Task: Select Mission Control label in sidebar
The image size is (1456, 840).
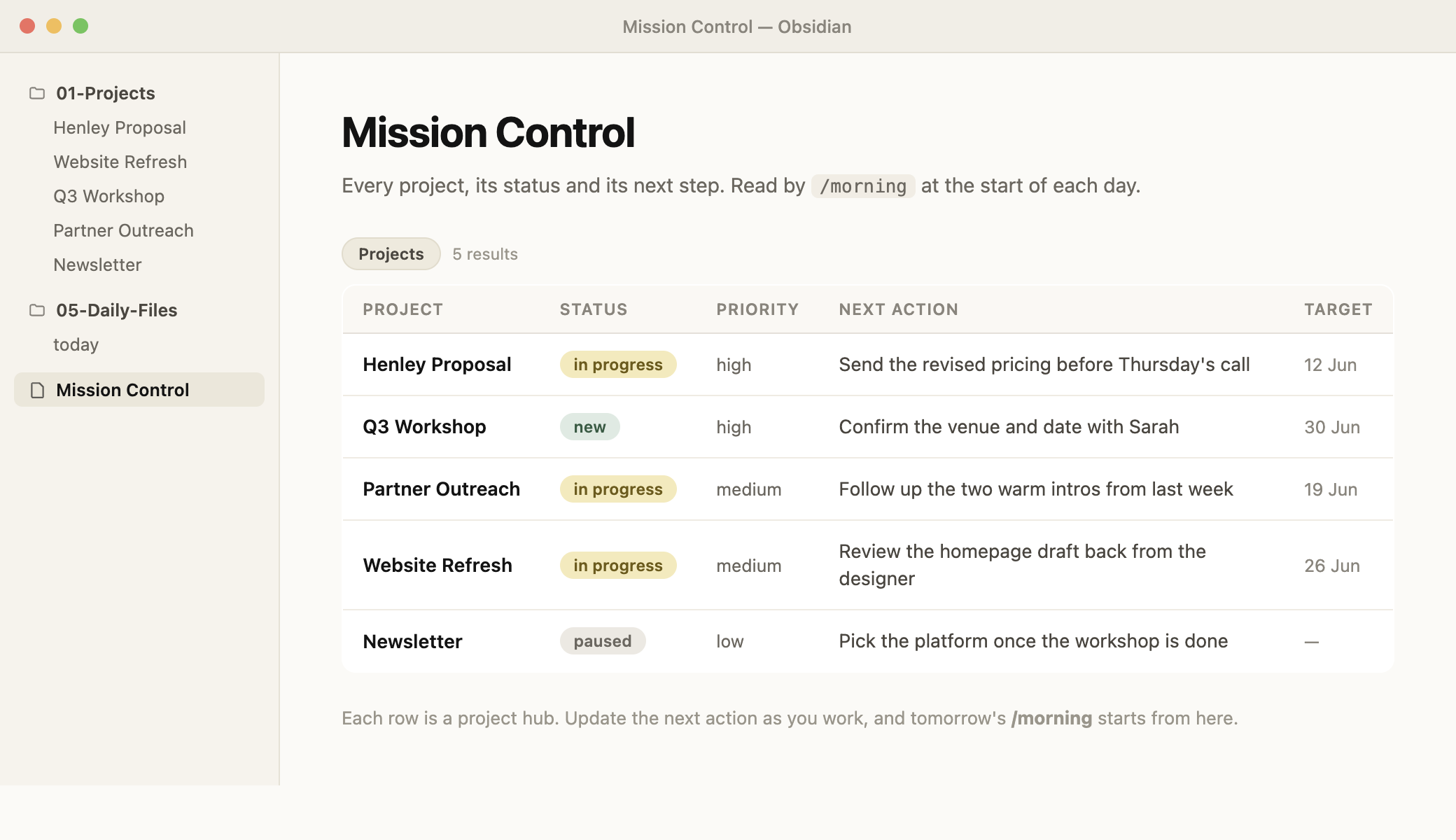Action: pyautogui.click(x=122, y=390)
